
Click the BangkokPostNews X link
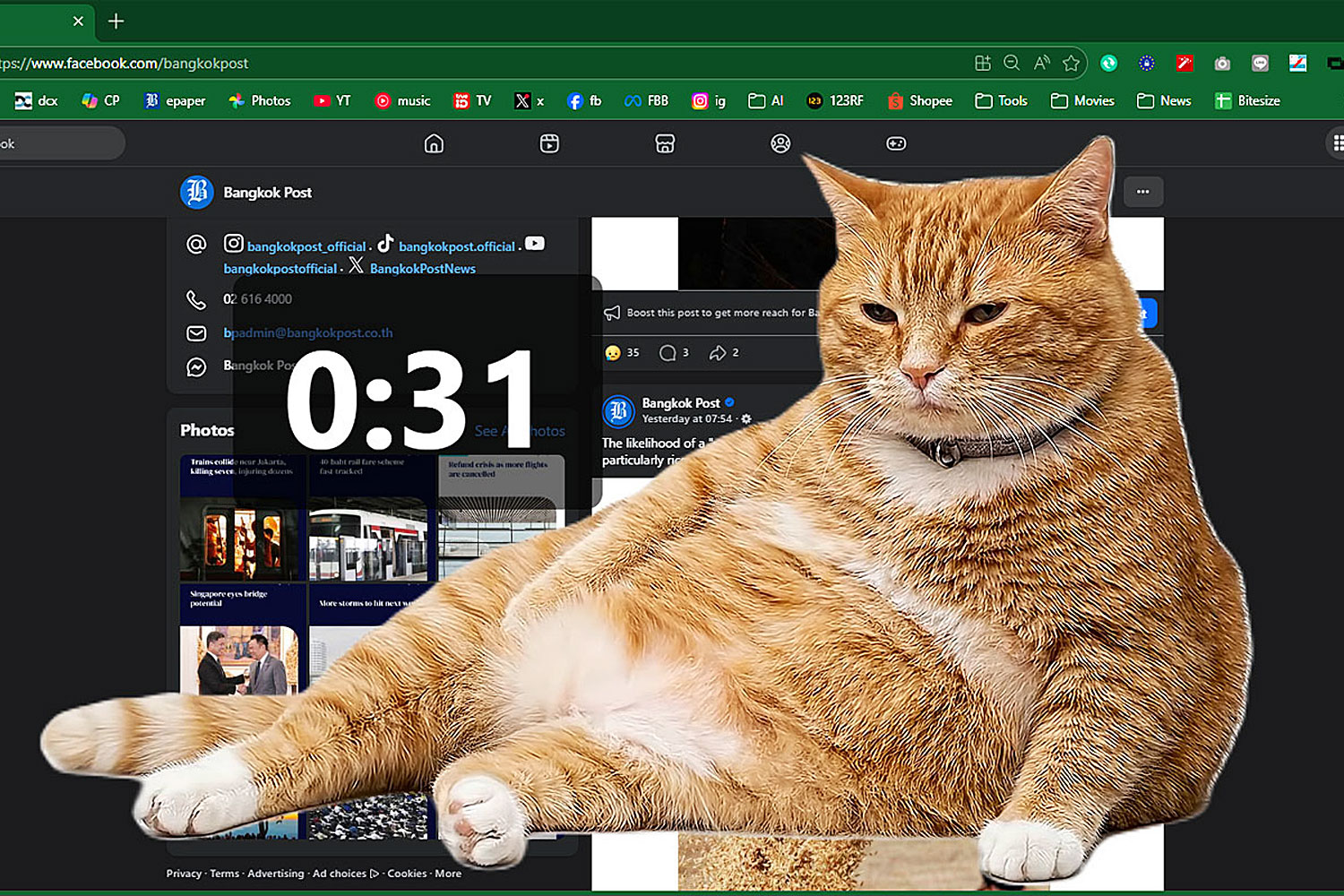[x=422, y=269]
